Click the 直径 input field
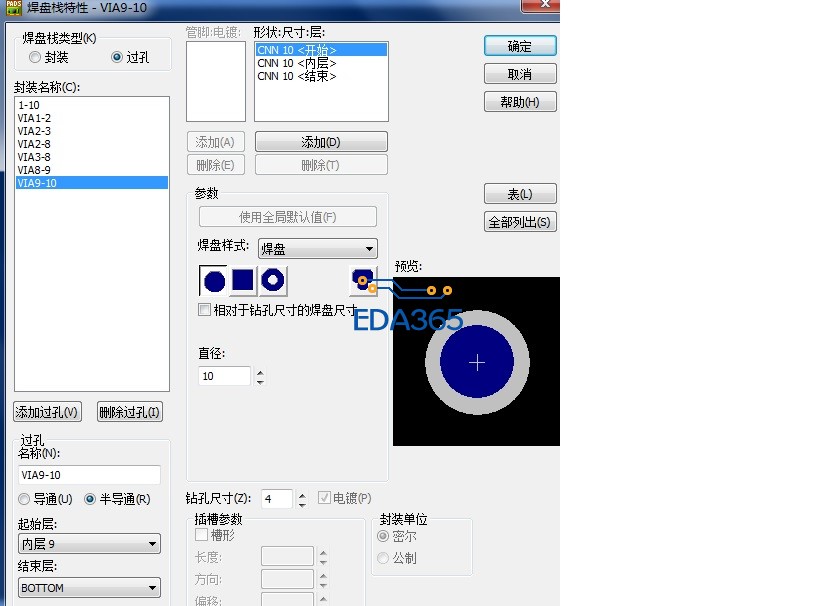This screenshot has width=819, height=606. click(225, 376)
